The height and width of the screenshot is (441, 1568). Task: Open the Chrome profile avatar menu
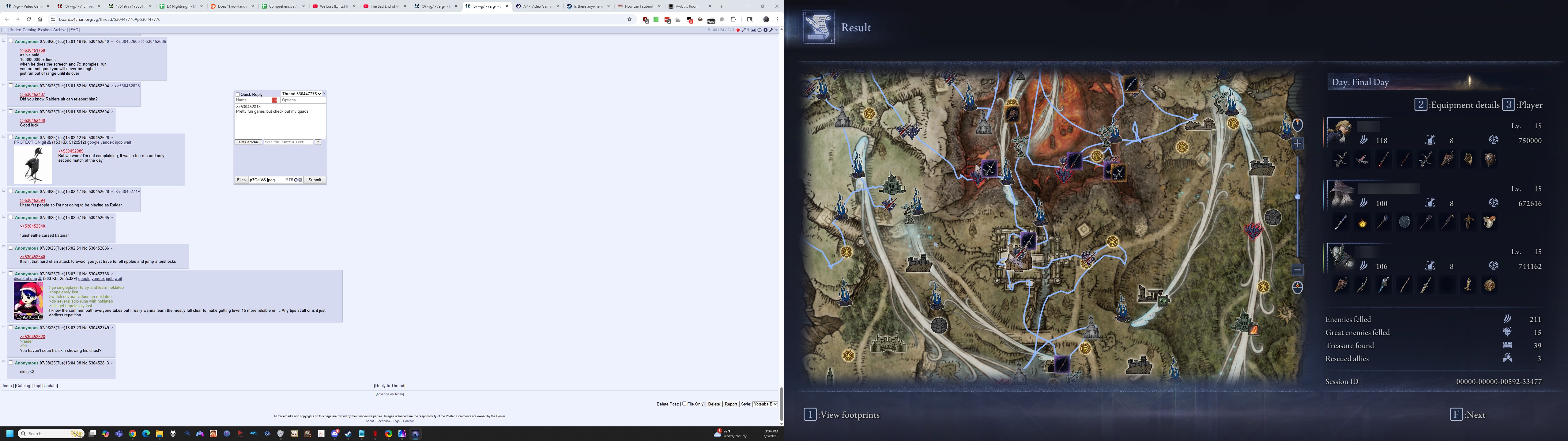click(766, 20)
